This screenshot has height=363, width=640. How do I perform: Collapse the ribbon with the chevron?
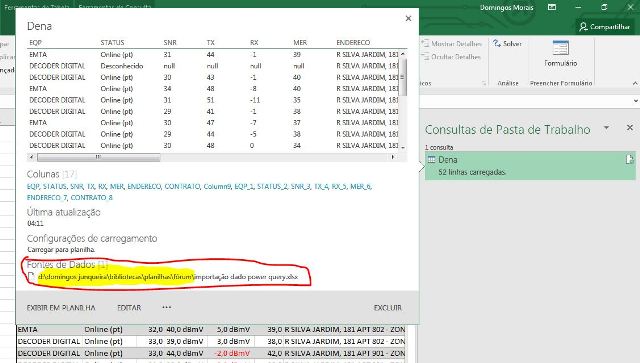click(635, 83)
